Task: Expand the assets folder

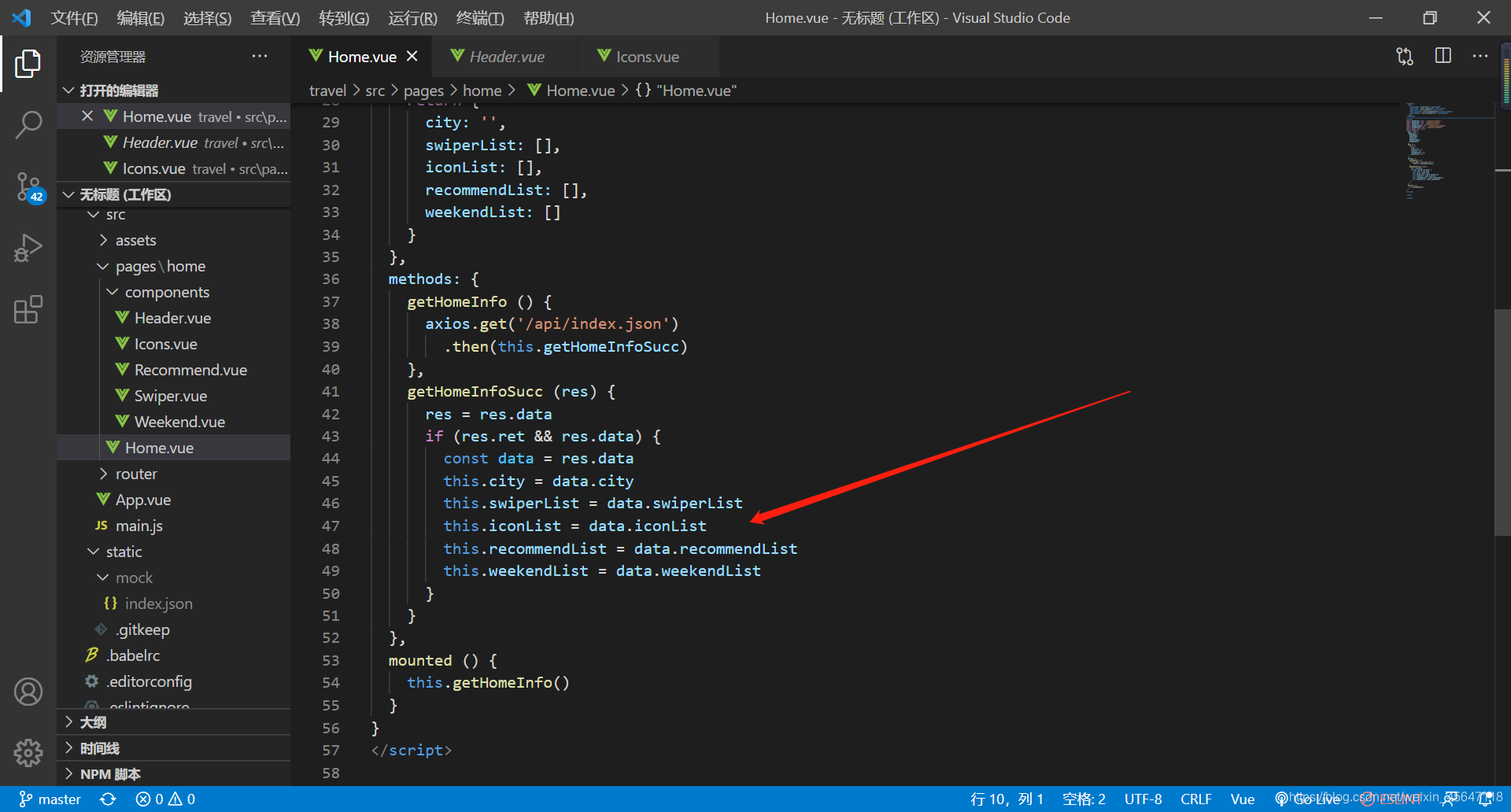Action: [173, 240]
